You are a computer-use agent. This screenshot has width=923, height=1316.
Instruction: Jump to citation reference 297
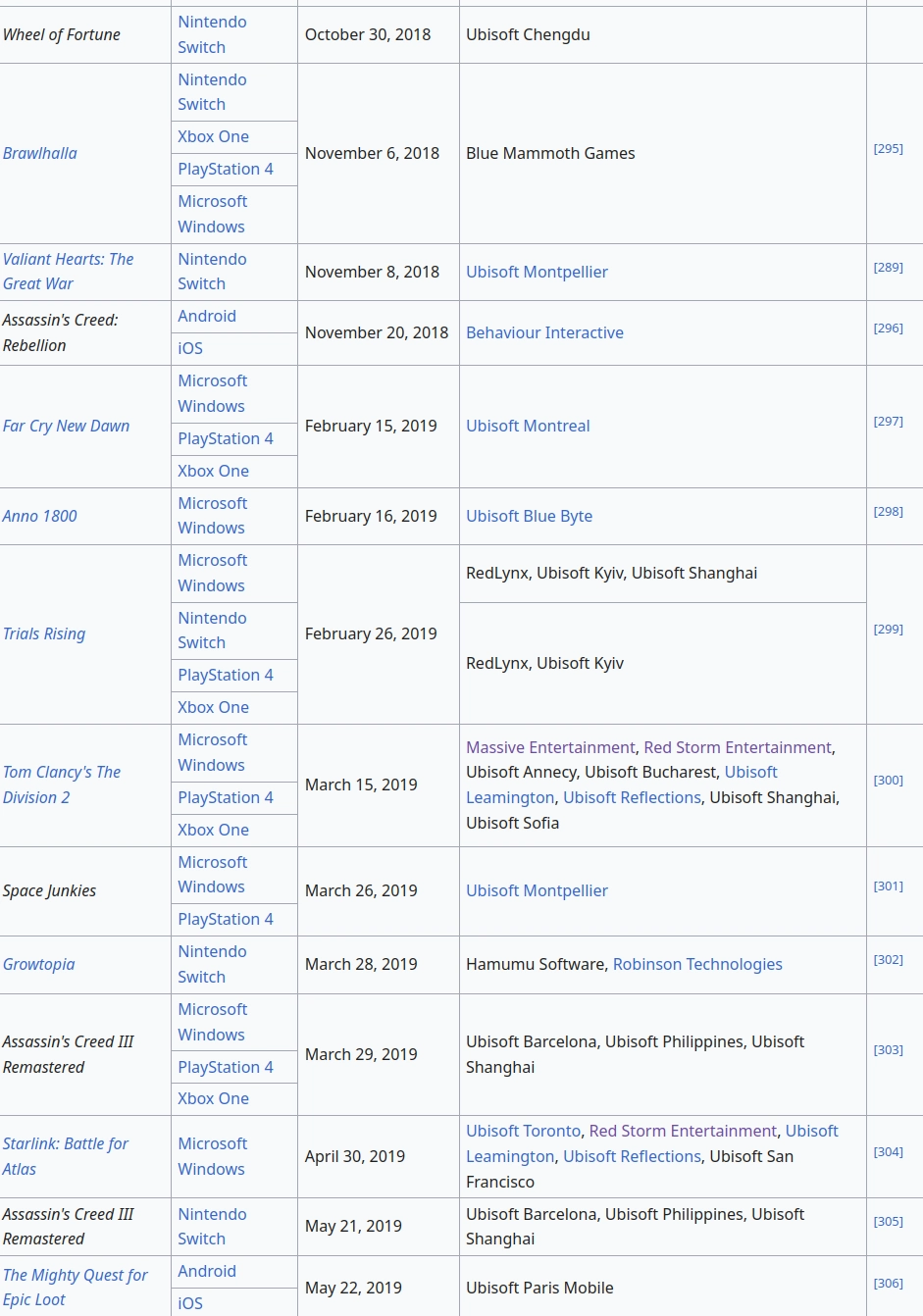(888, 422)
